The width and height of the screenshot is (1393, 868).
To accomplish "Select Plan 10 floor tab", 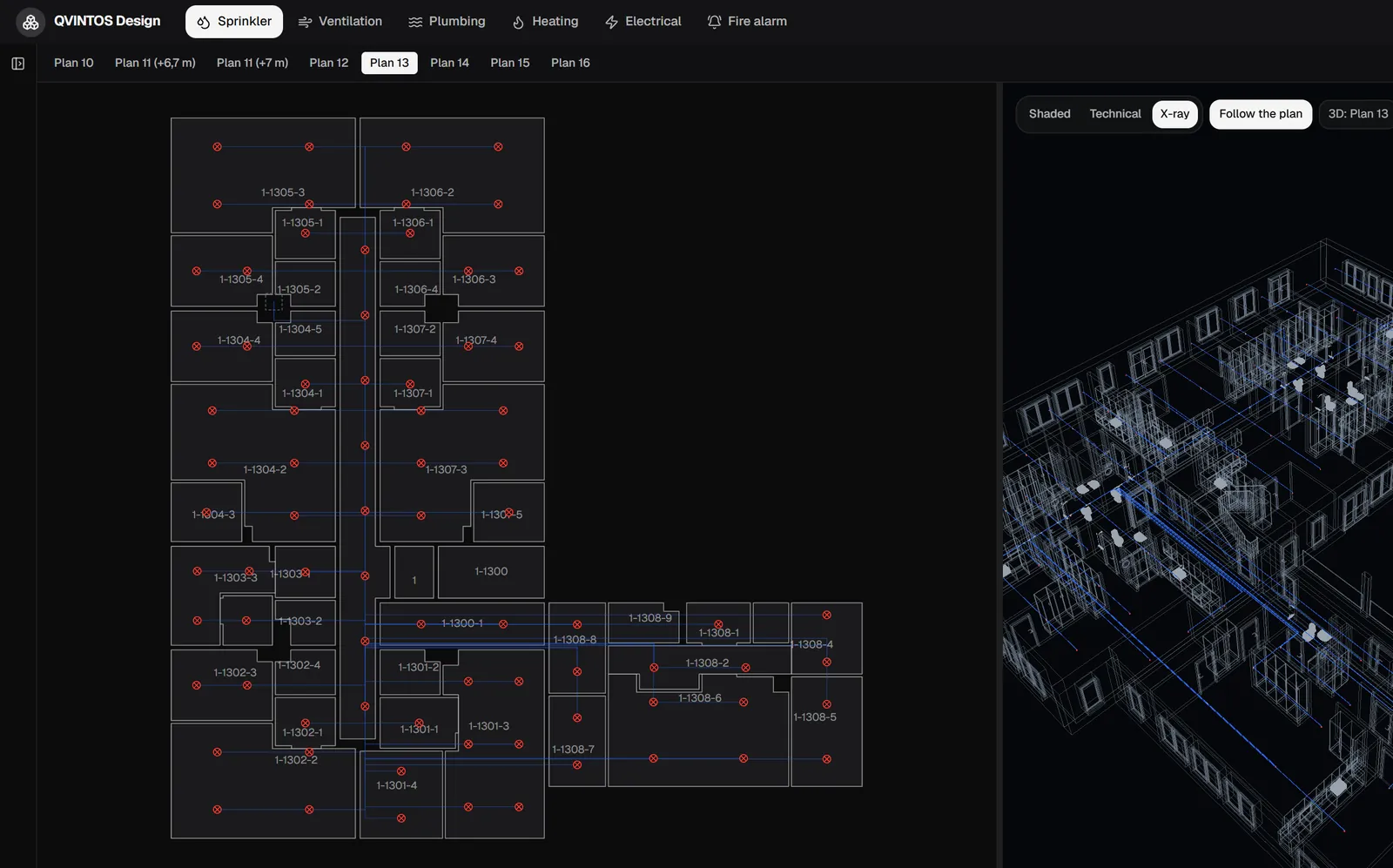I will click(74, 63).
